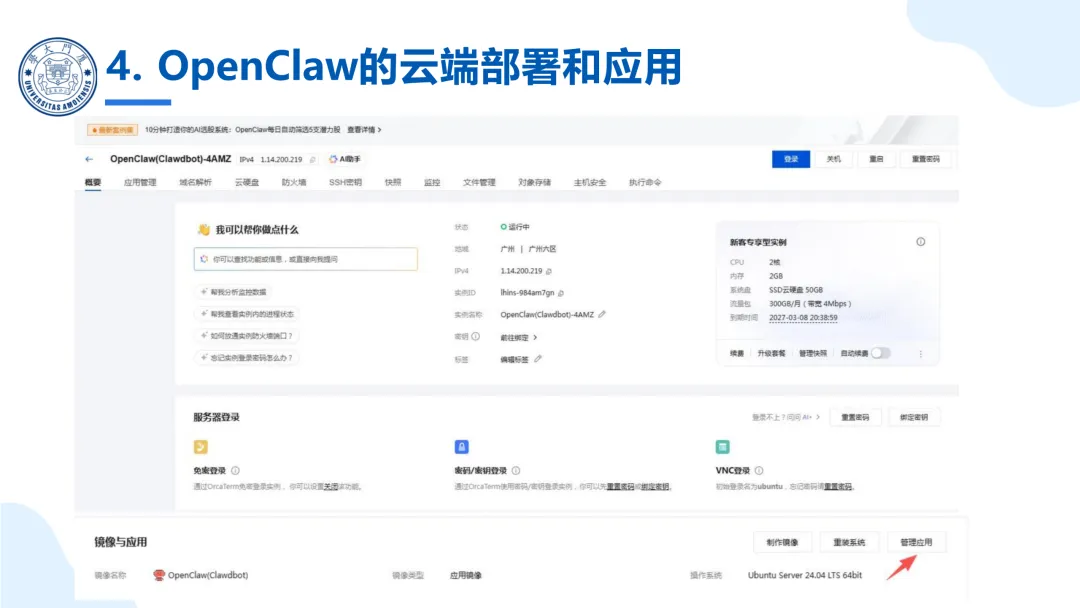The width and height of the screenshot is (1080, 608).
Task: Click the AI assistant question input field
Action: pos(306,259)
